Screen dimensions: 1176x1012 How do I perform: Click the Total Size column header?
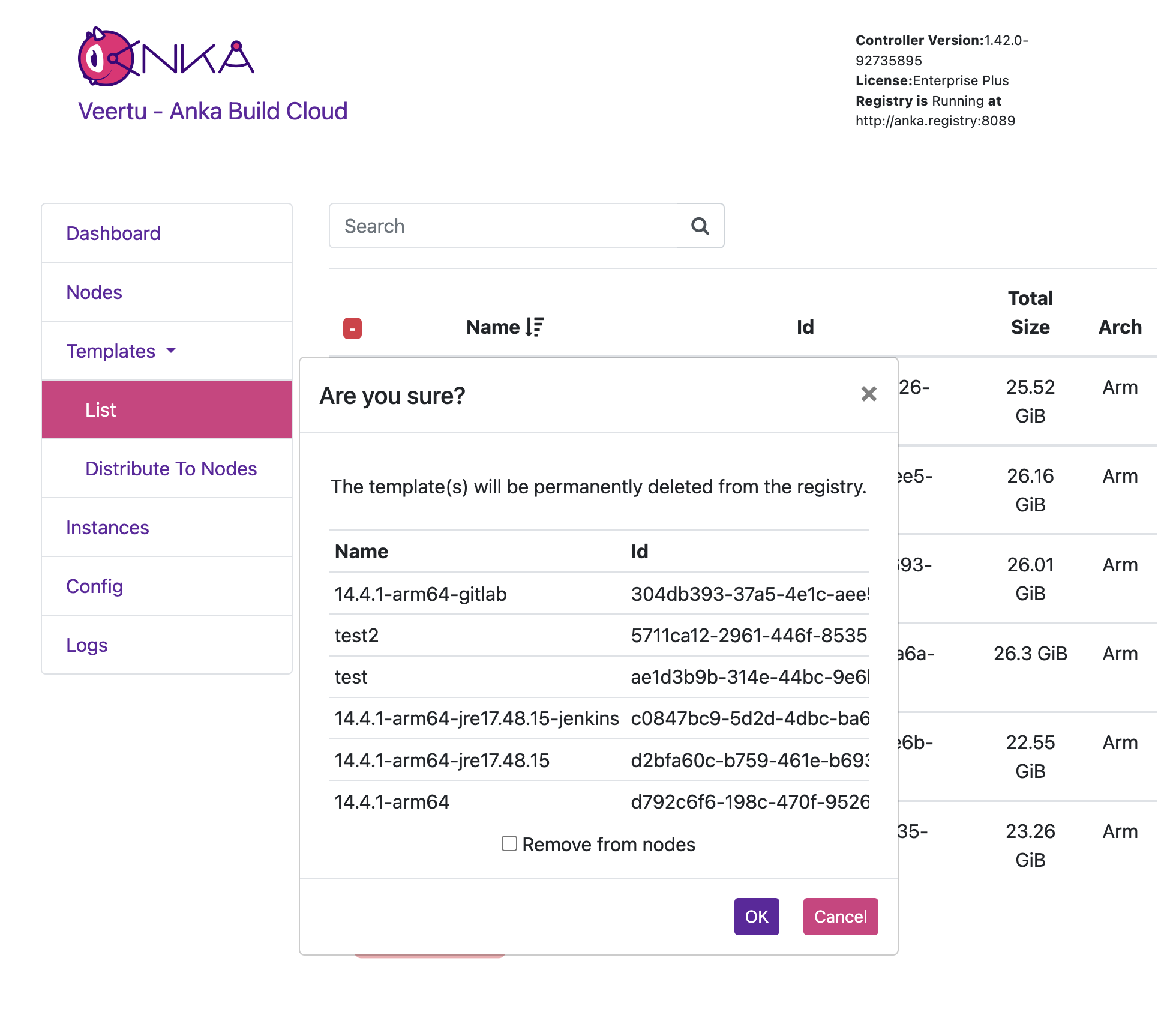click(x=1030, y=313)
